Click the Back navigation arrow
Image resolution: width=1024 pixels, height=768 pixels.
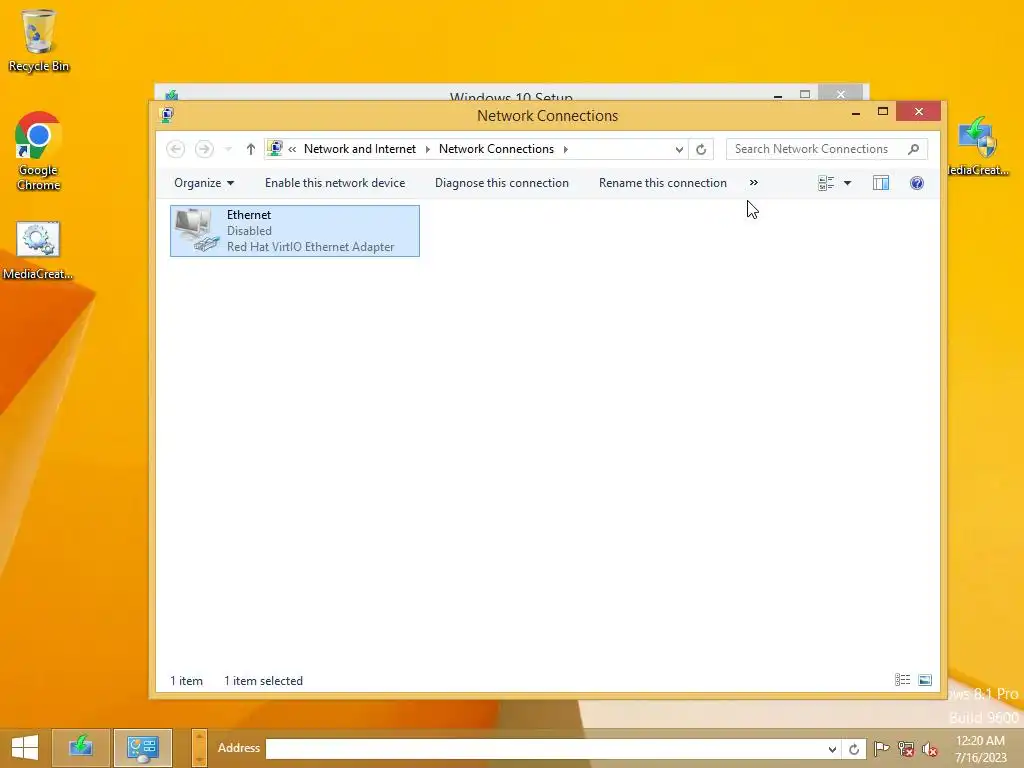click(x=175, y=149)
